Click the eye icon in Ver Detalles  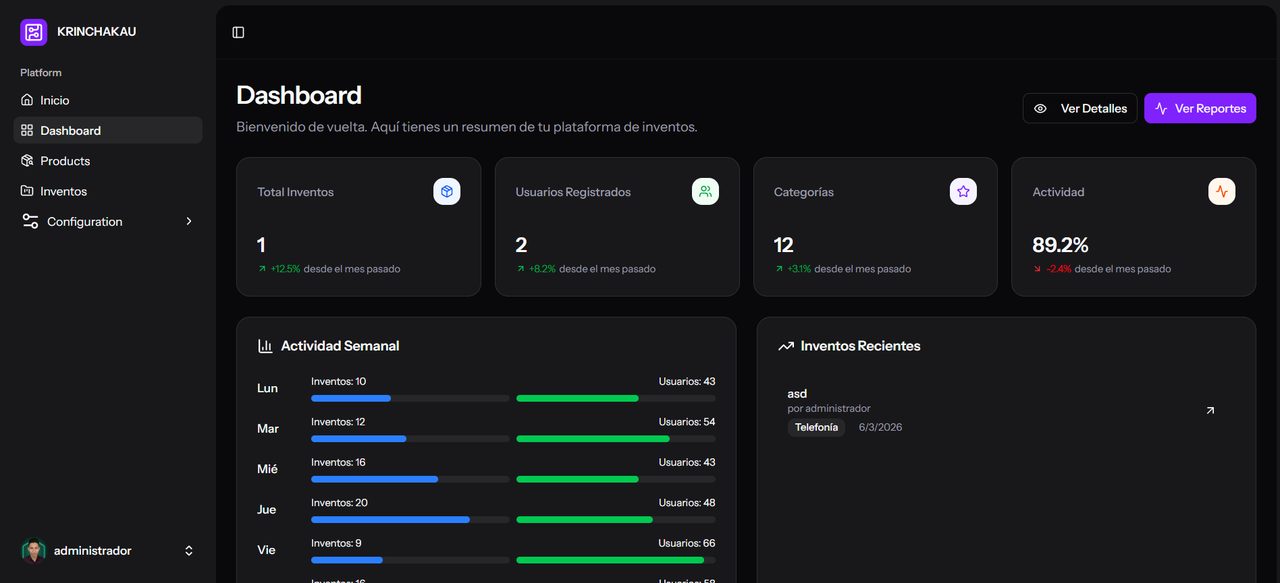coord(1040,108)
